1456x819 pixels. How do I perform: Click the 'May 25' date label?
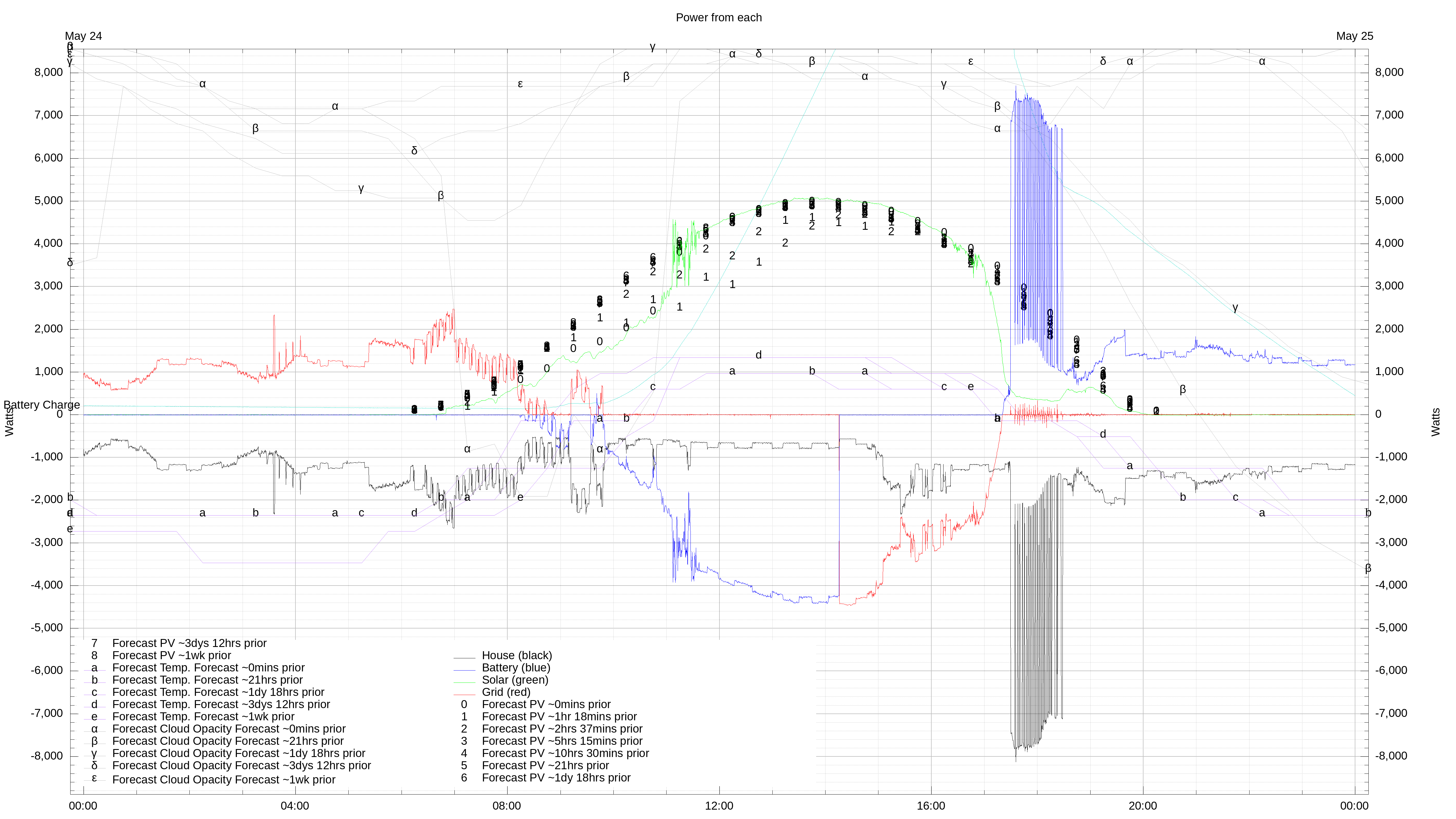(x=1354, y=36)
